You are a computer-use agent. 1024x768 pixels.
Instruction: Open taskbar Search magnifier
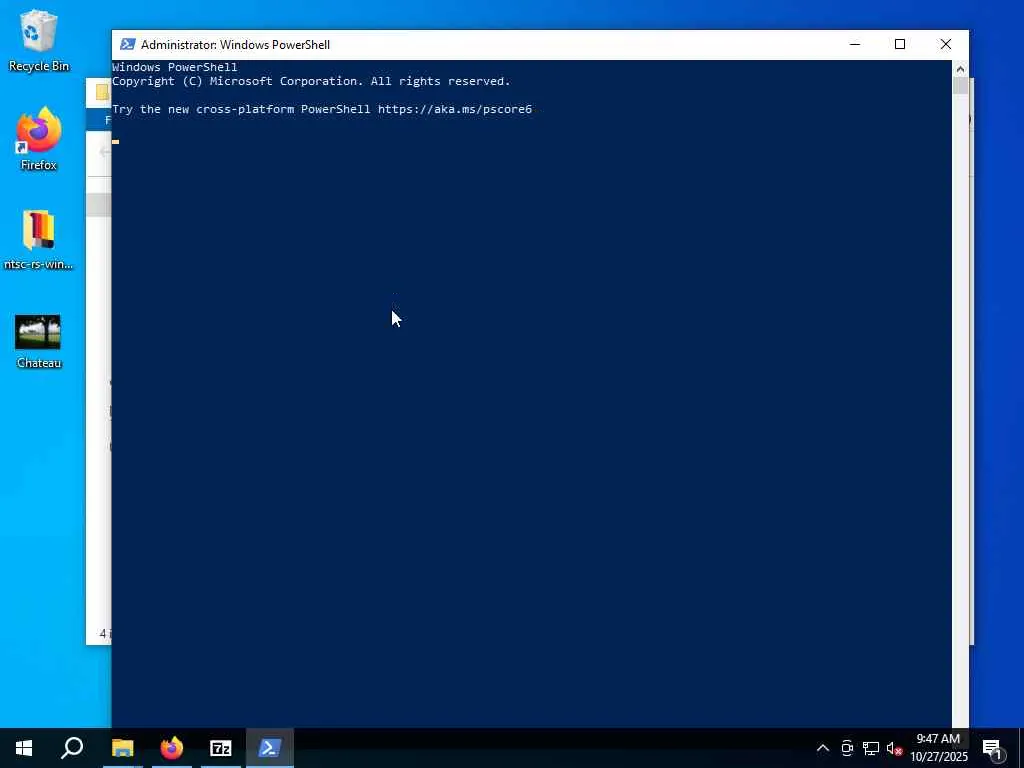pos(72,748)
